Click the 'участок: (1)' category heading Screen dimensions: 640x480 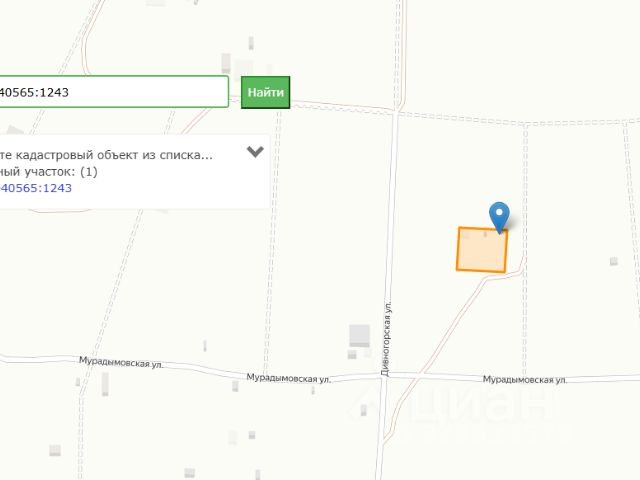tap(49, 171)
